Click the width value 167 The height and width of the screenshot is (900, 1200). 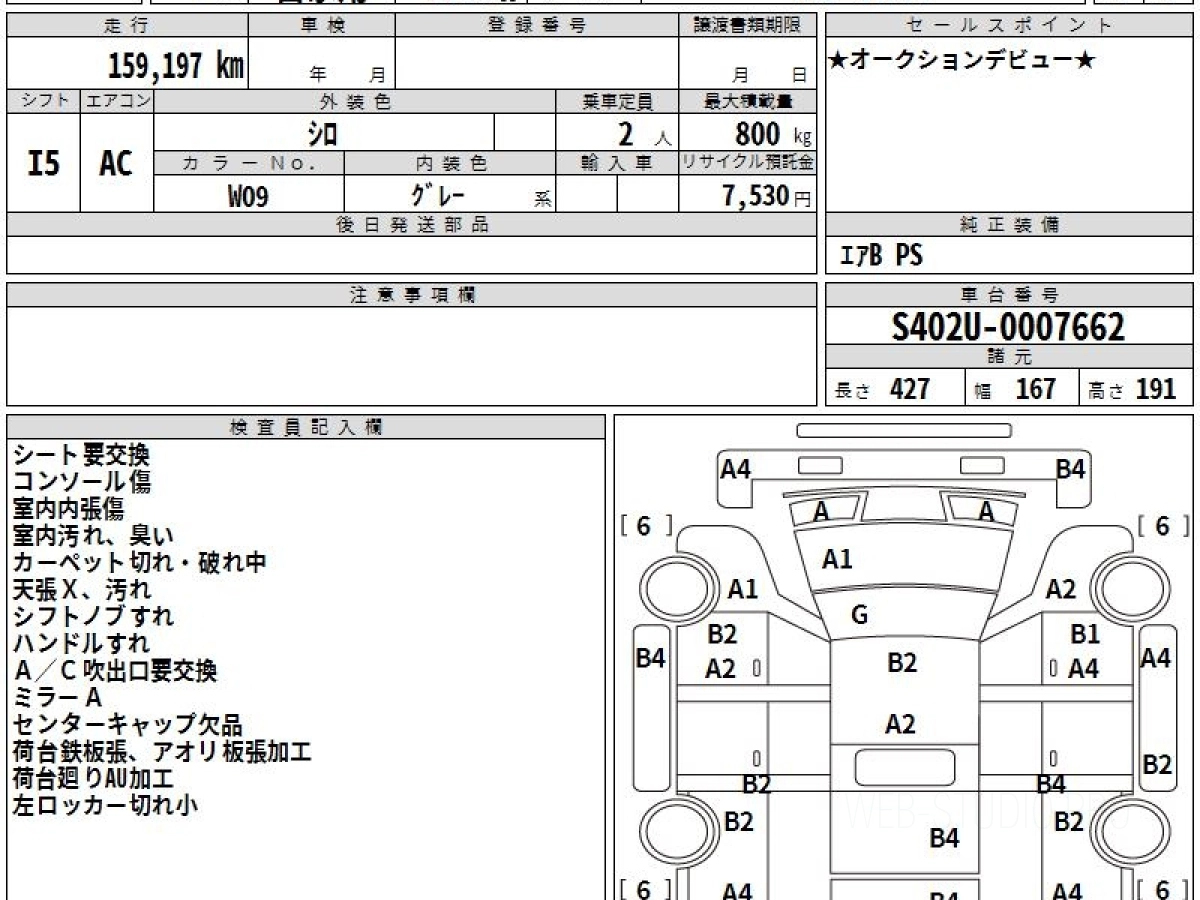pyautogui.click(x=1035, y=389)
